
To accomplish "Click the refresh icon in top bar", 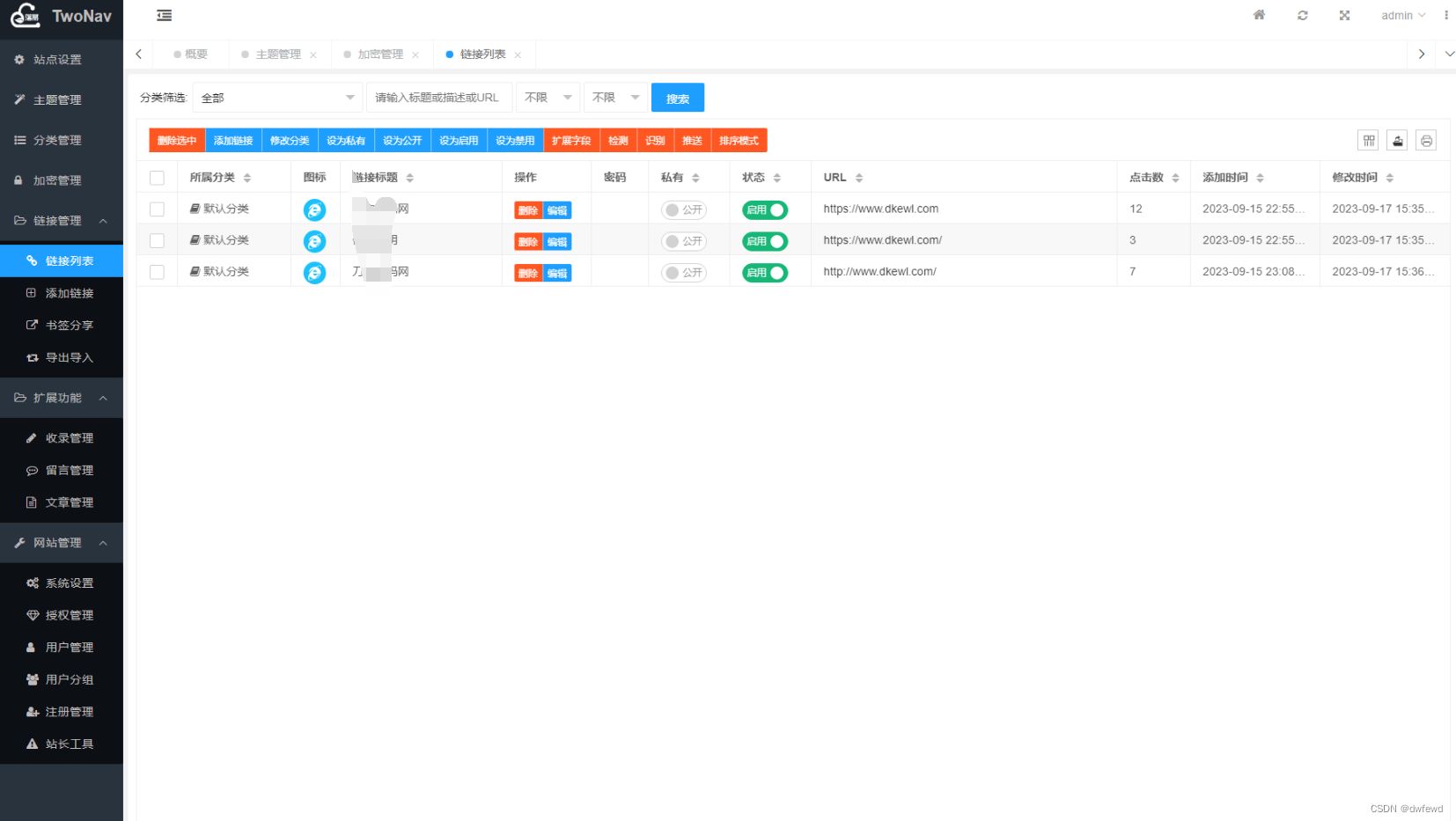I will tap(1302, 15).
